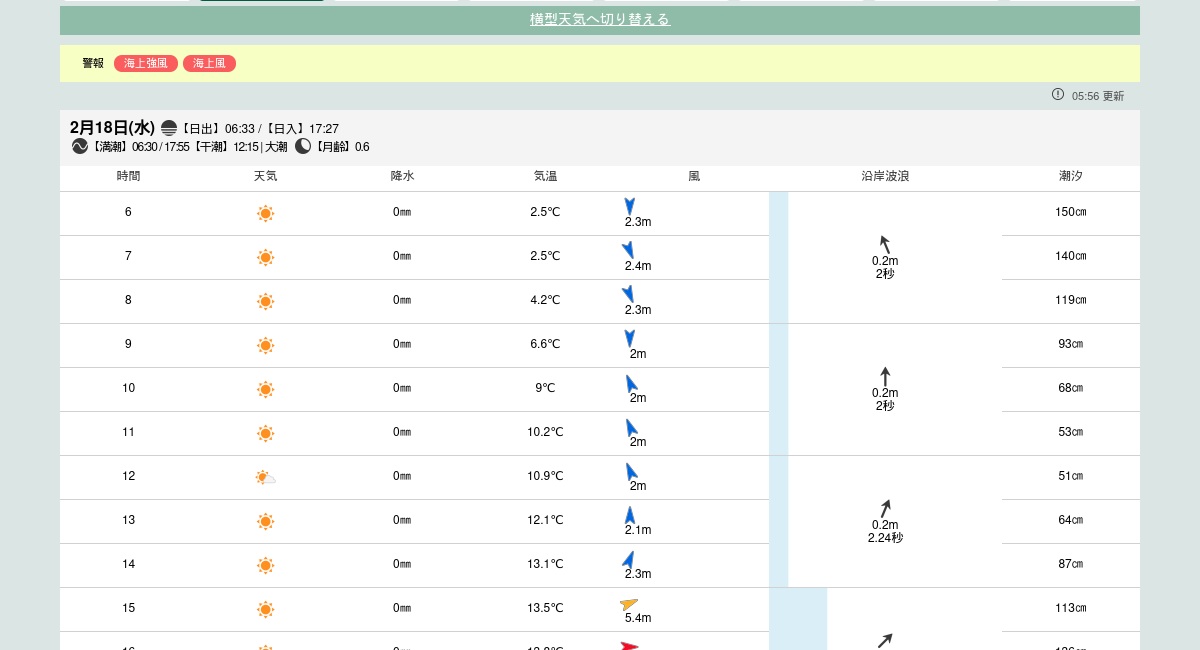
Task: Select the 天気 column header
Action: (x=265, y=176)
